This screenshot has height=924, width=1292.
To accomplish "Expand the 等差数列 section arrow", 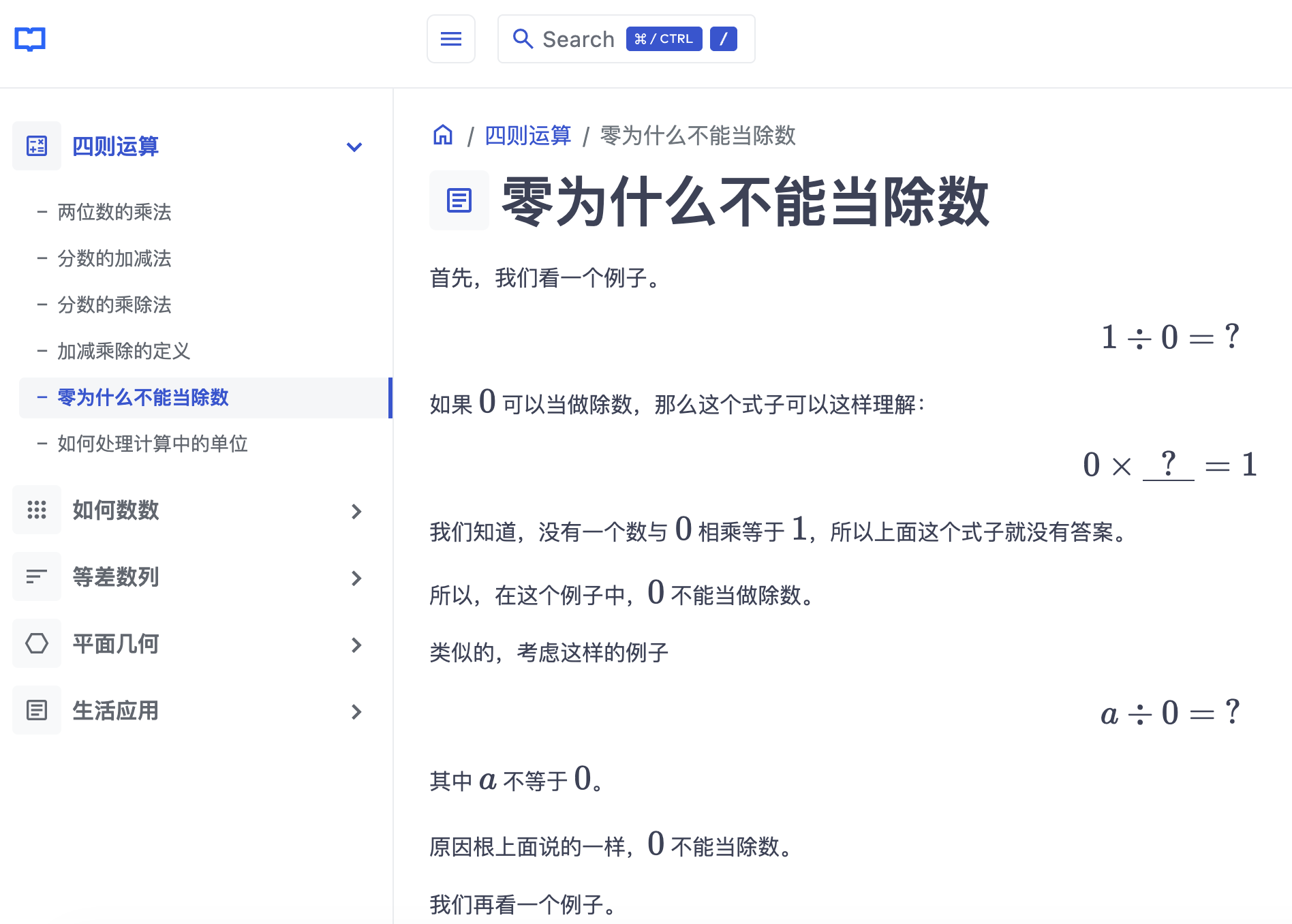I will pyautogui.click(x=356, y=578).
